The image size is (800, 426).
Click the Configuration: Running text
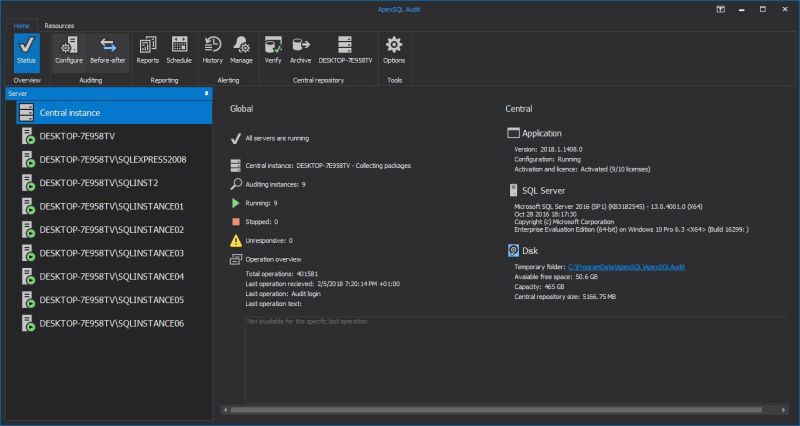click(547, 159)
